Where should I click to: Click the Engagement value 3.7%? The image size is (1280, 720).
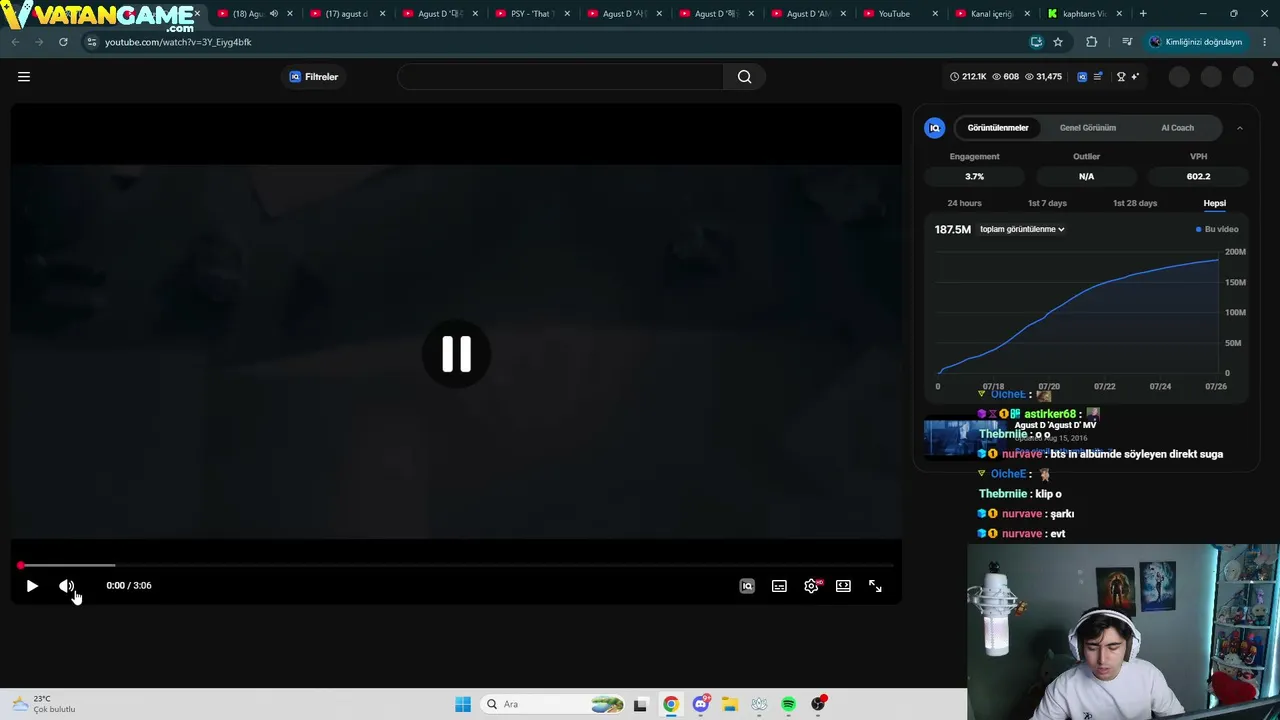[x=974, y=177]
